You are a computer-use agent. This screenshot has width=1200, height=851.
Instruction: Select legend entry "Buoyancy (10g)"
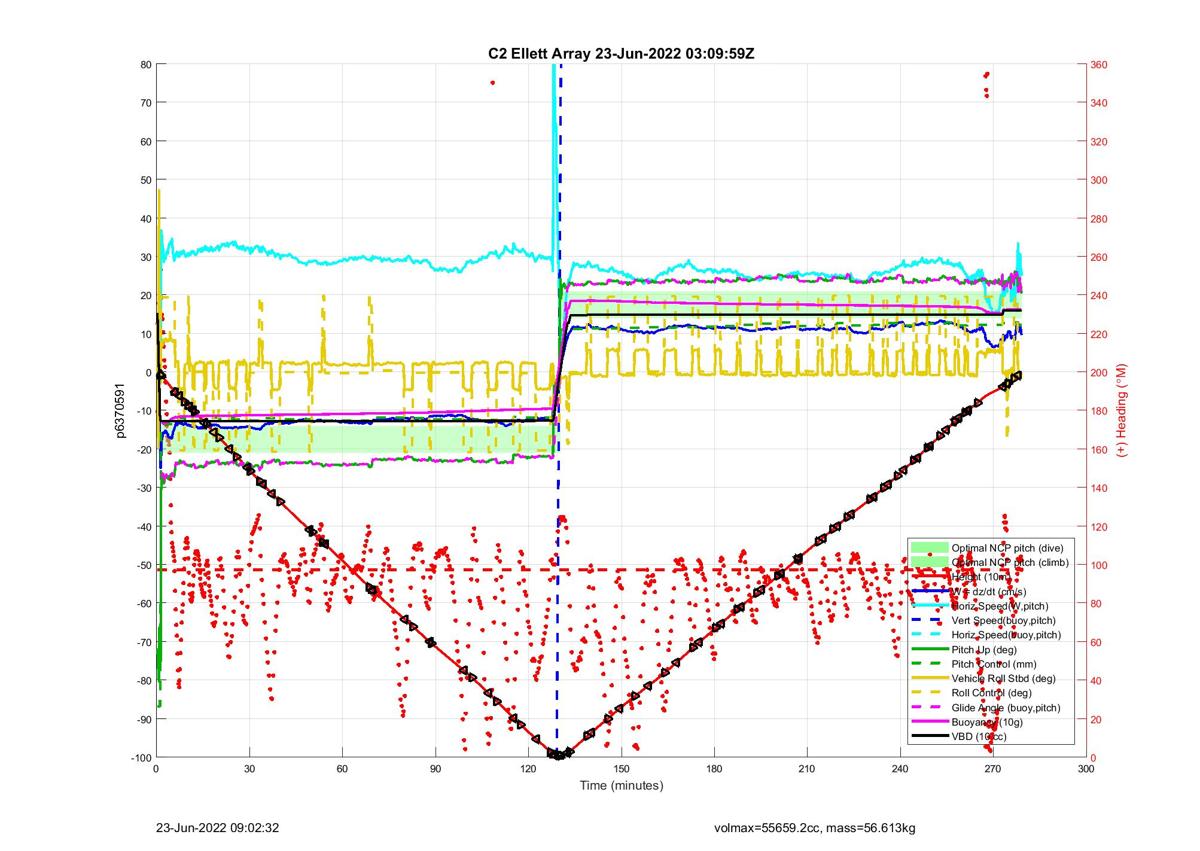[986, 722]
